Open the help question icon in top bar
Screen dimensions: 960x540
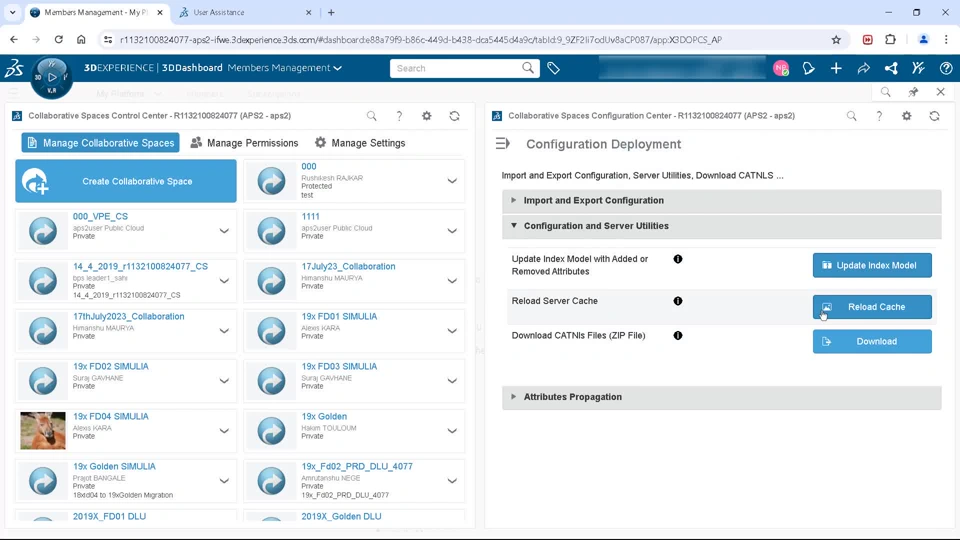[946, 69]
